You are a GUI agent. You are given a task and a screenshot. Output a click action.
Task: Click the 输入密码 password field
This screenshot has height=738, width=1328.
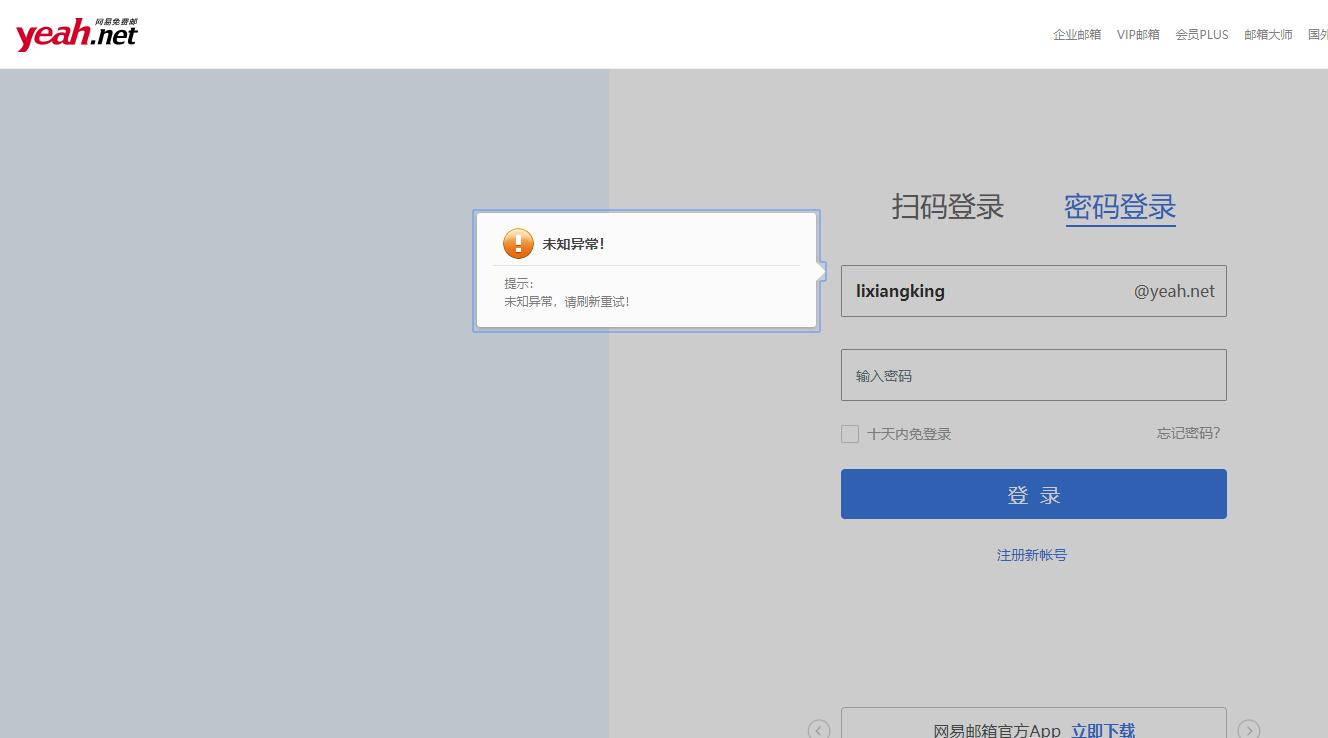pyautogui.click(x=1033, y=374)
